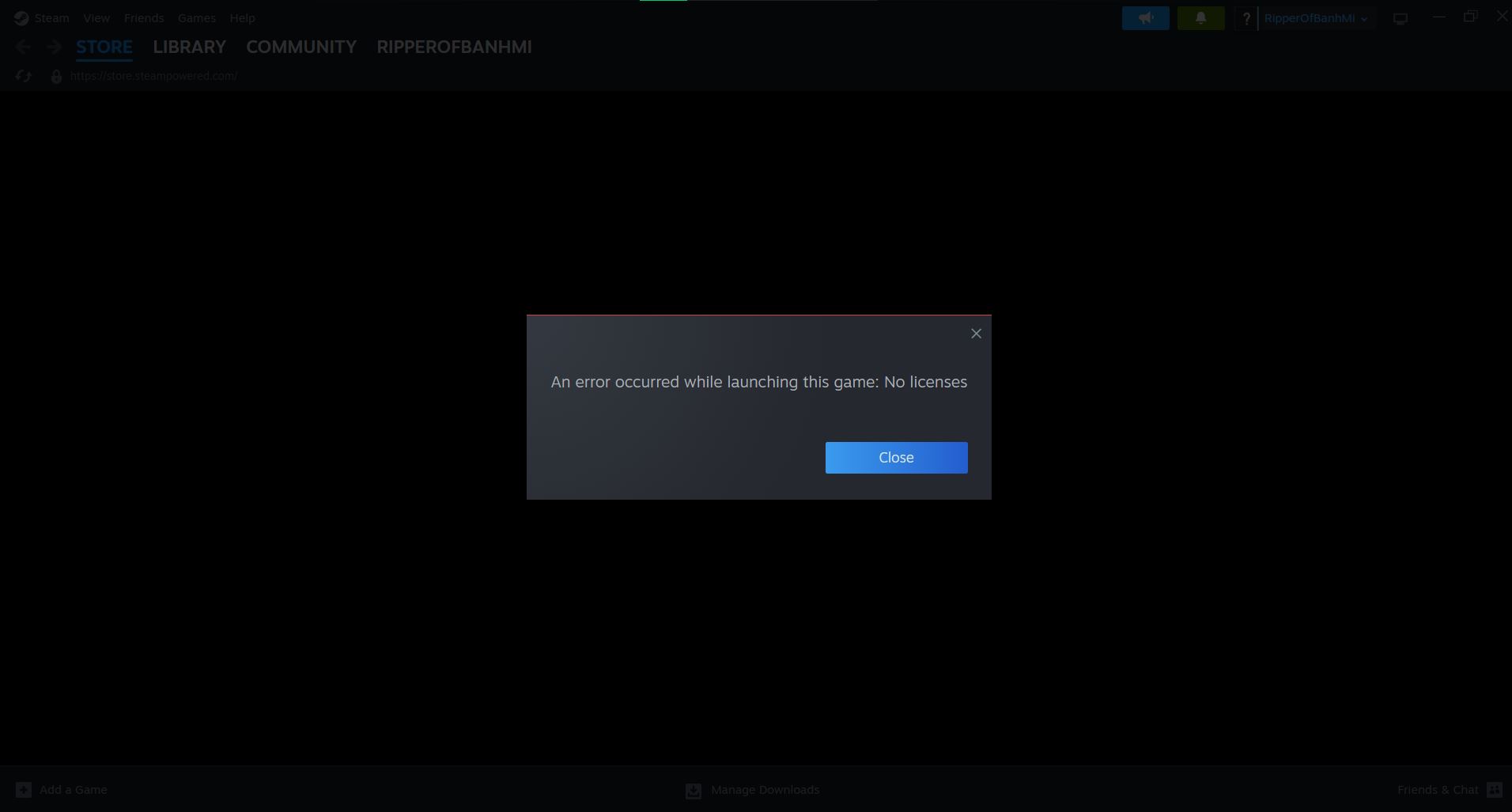Open the View menu
The width and height of the screenshot is (1512, 812).
96,18
